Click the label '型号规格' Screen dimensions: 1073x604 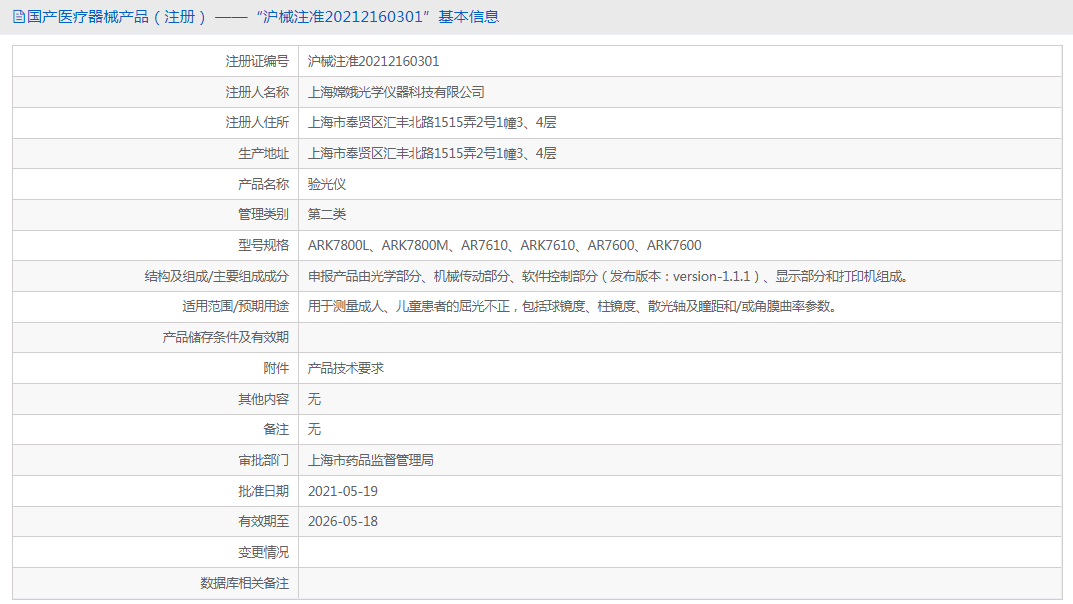(x=263, y=245)
